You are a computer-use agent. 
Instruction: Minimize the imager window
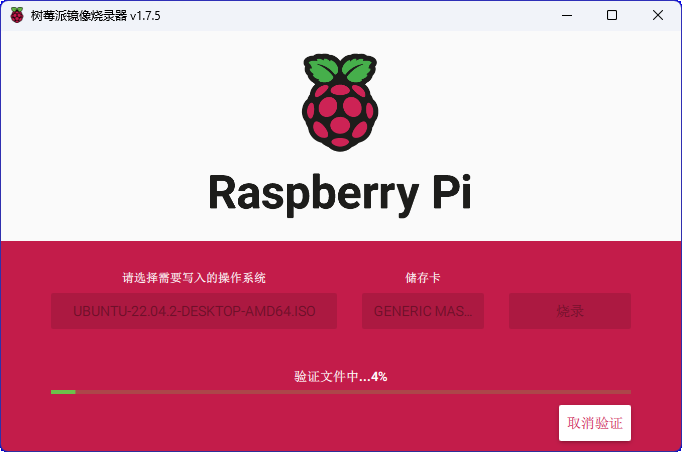click(x=567, y=15)
